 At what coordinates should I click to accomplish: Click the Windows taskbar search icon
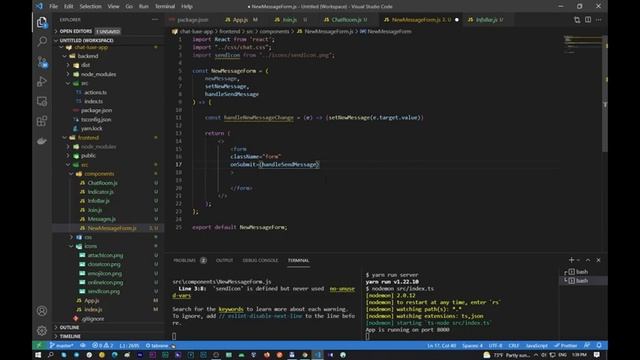51,355
